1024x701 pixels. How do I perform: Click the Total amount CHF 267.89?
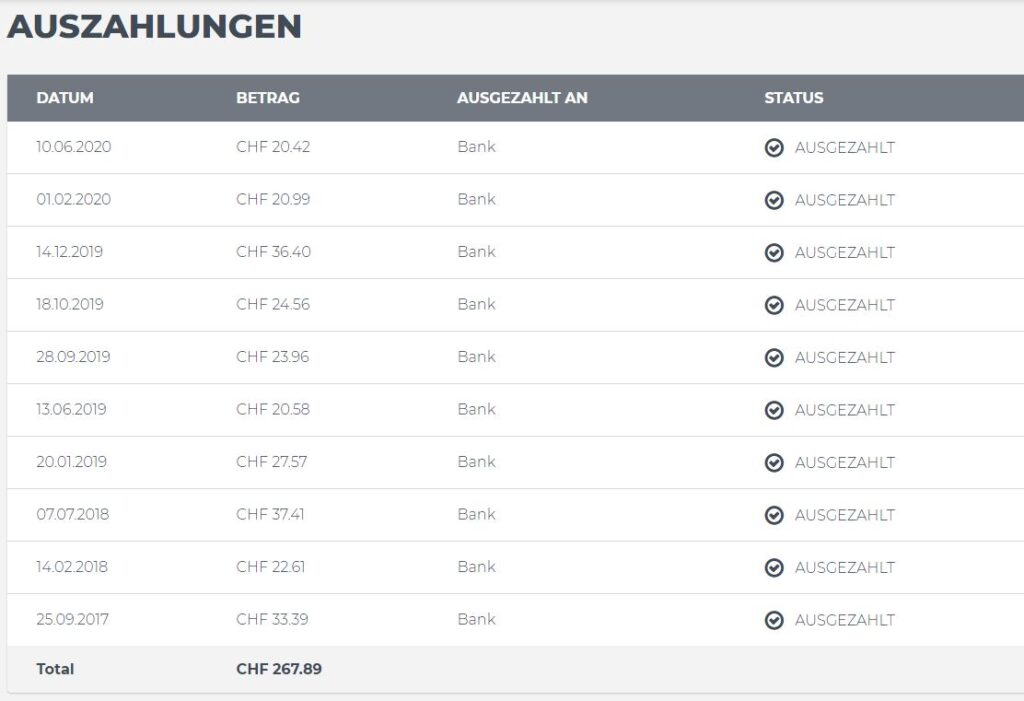pos(279,669)
